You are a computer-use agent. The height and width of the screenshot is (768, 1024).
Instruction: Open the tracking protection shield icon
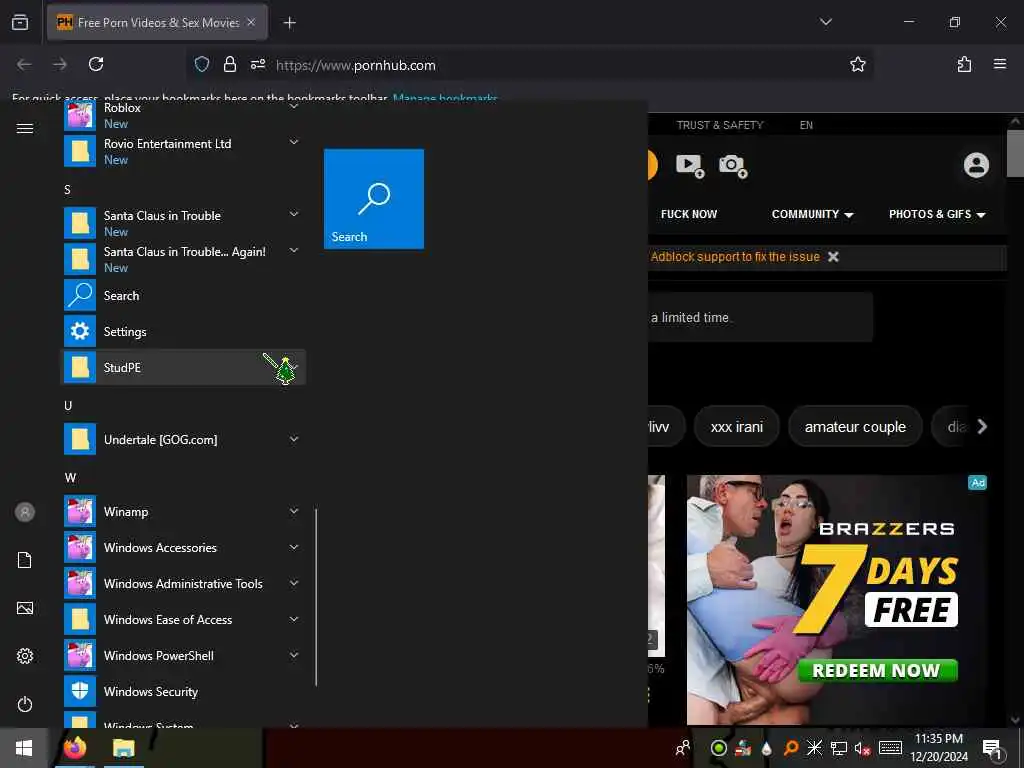202,64
